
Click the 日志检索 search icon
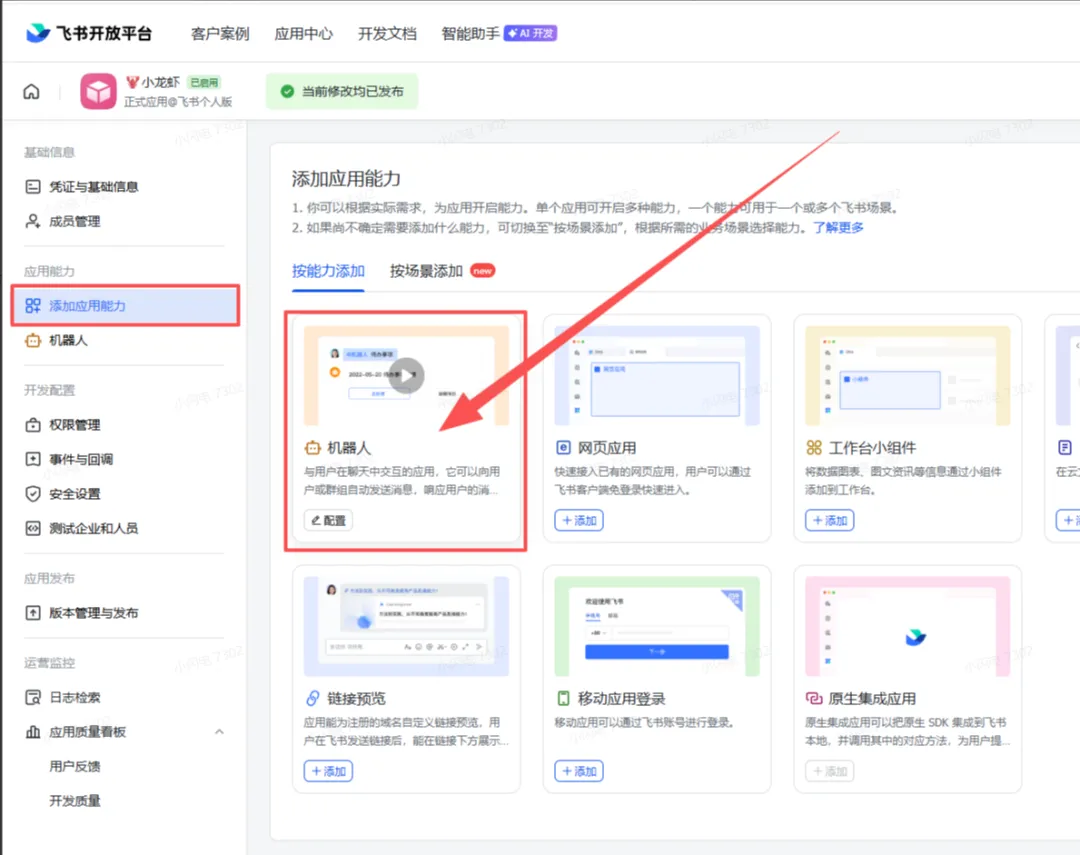[32, 697]
